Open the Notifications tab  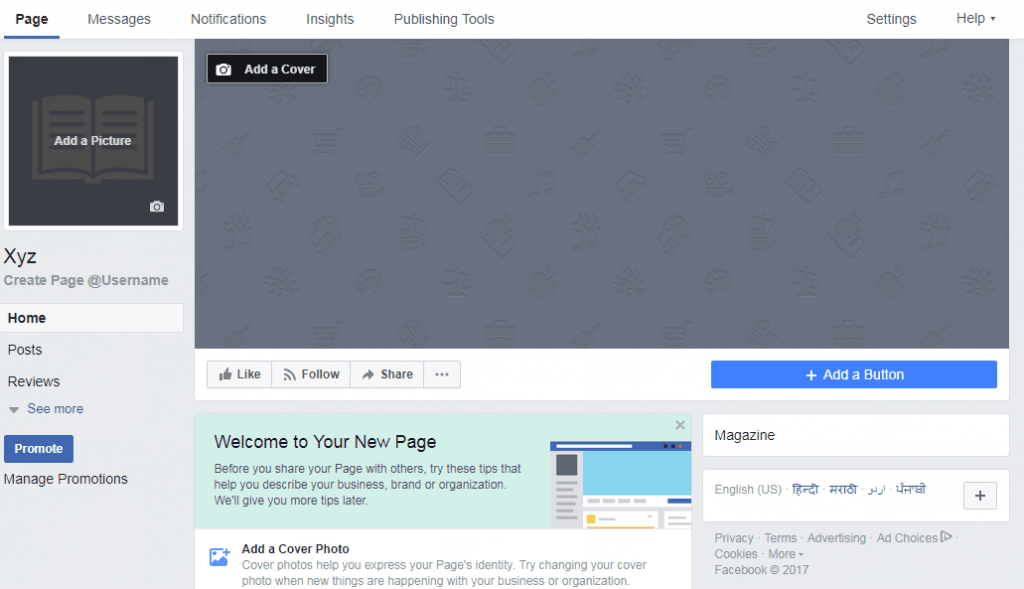[229, 19]
